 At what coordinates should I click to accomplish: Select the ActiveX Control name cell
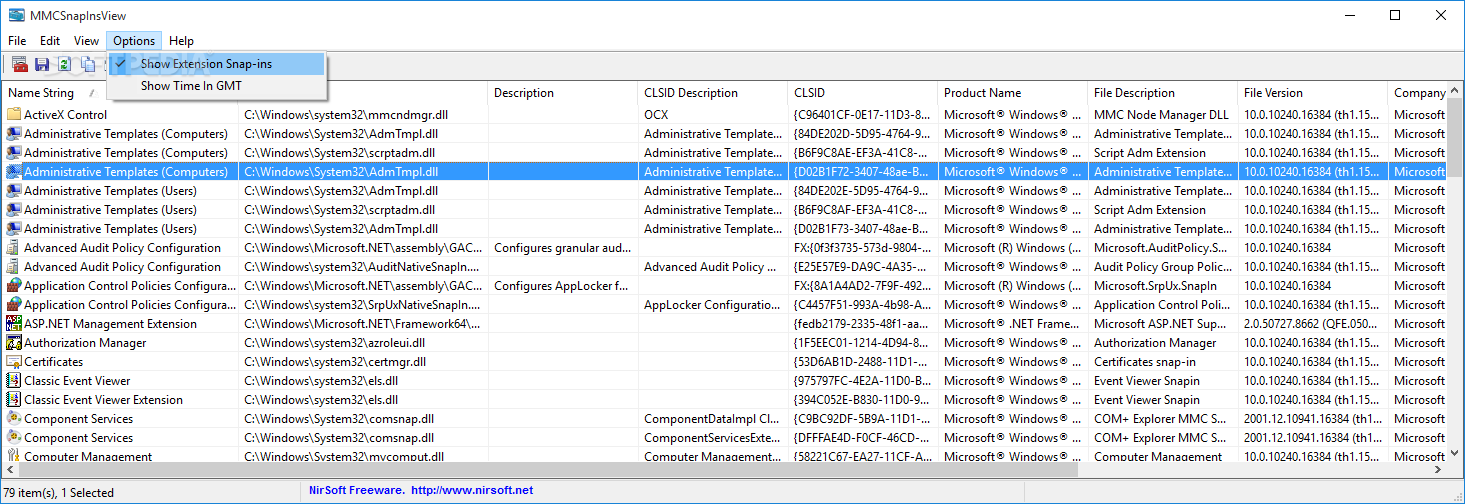(x=65, y=115)
